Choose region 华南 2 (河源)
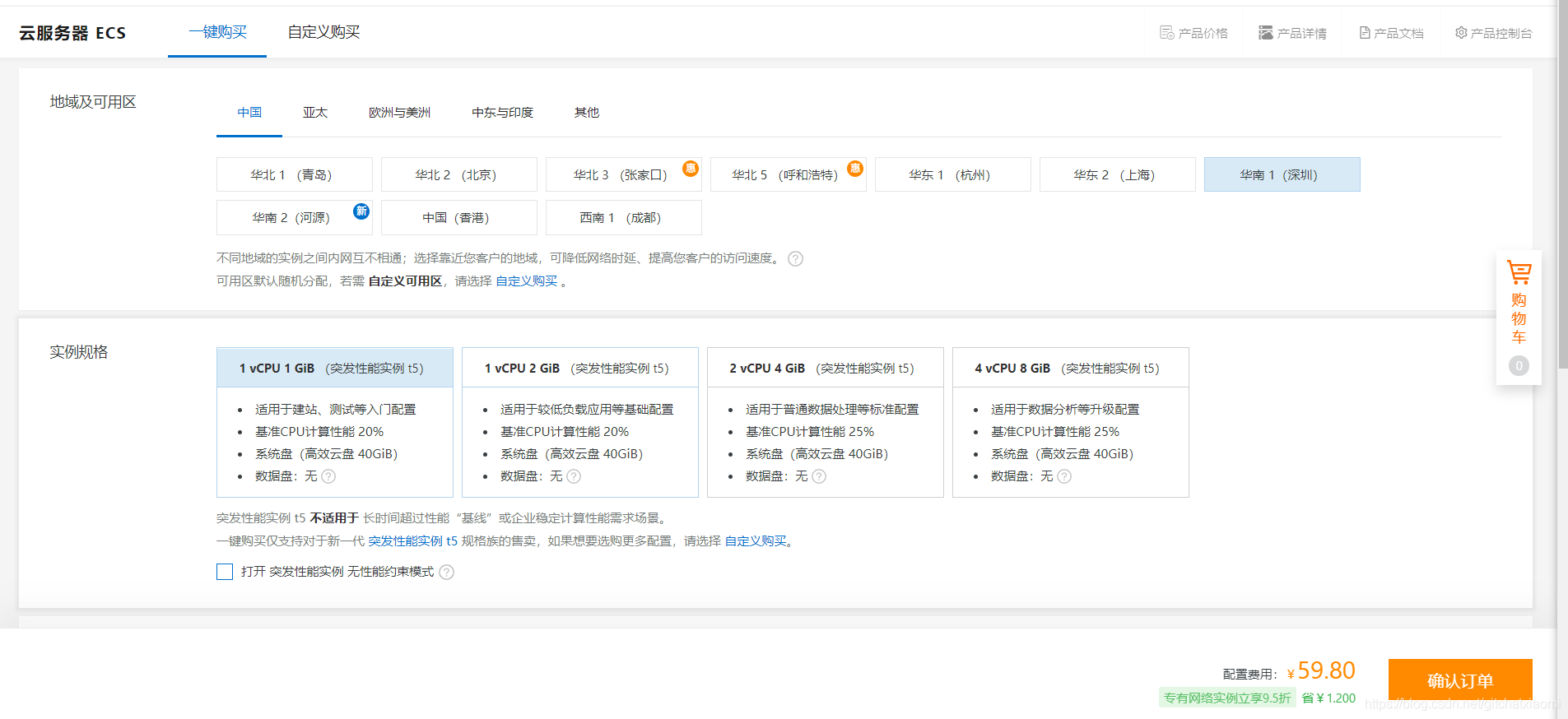The height and width of the screenshot is (719, 1568). (295, 217)
